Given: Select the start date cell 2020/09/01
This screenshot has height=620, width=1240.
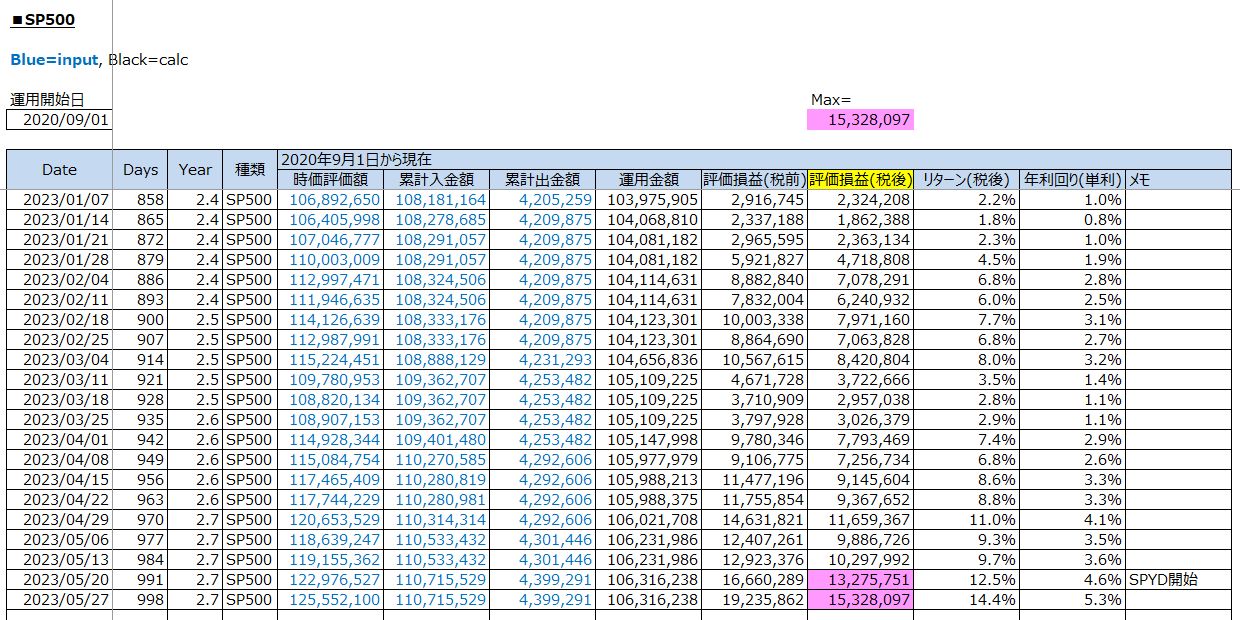Looking at the screenshot, I should [59, 120].
